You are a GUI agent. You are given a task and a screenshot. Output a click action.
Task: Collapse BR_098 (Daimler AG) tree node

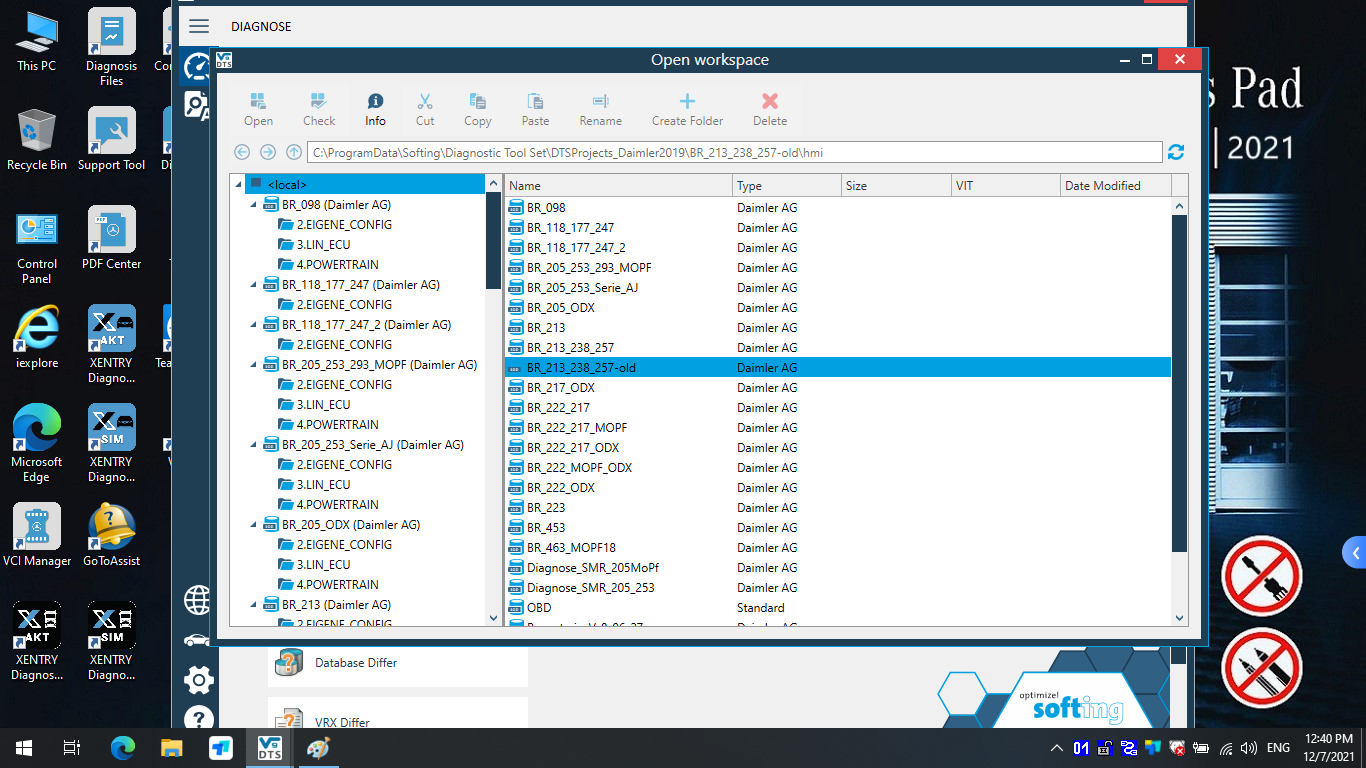pos(254,204)
